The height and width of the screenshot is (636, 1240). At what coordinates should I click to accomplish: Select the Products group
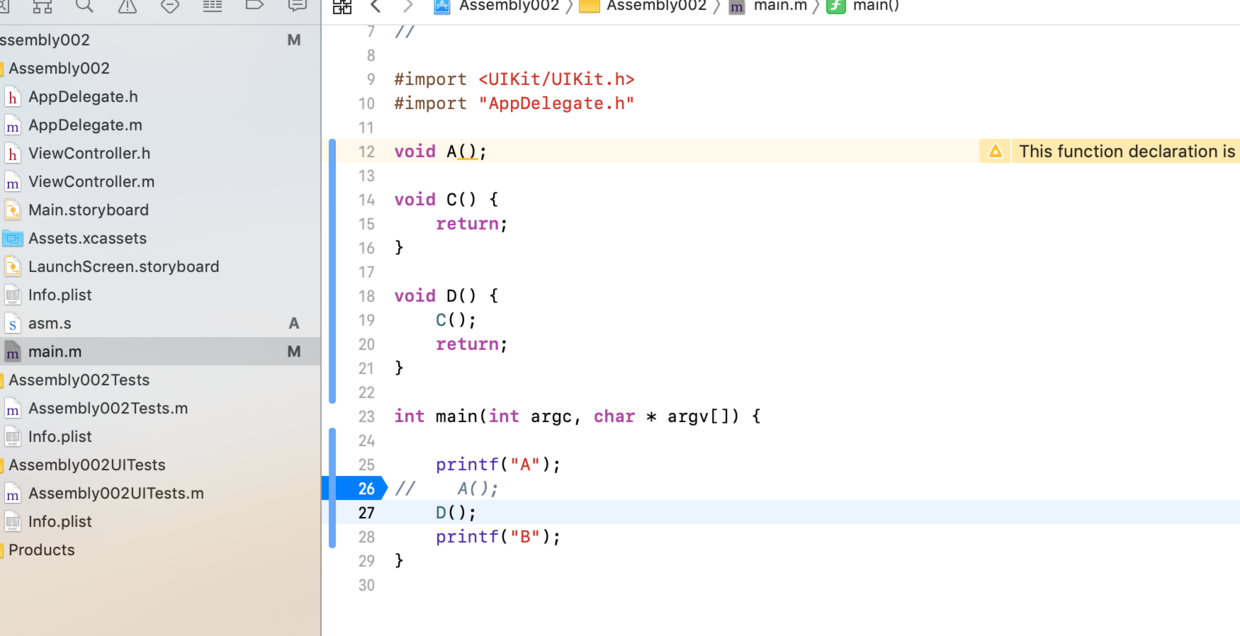41,550
